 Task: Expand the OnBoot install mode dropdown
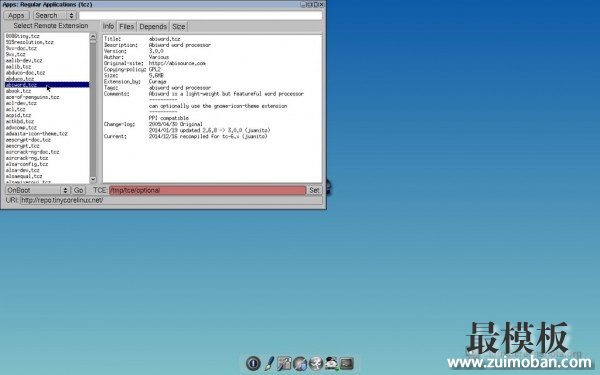pyautogui.click(x=38, y=190)
